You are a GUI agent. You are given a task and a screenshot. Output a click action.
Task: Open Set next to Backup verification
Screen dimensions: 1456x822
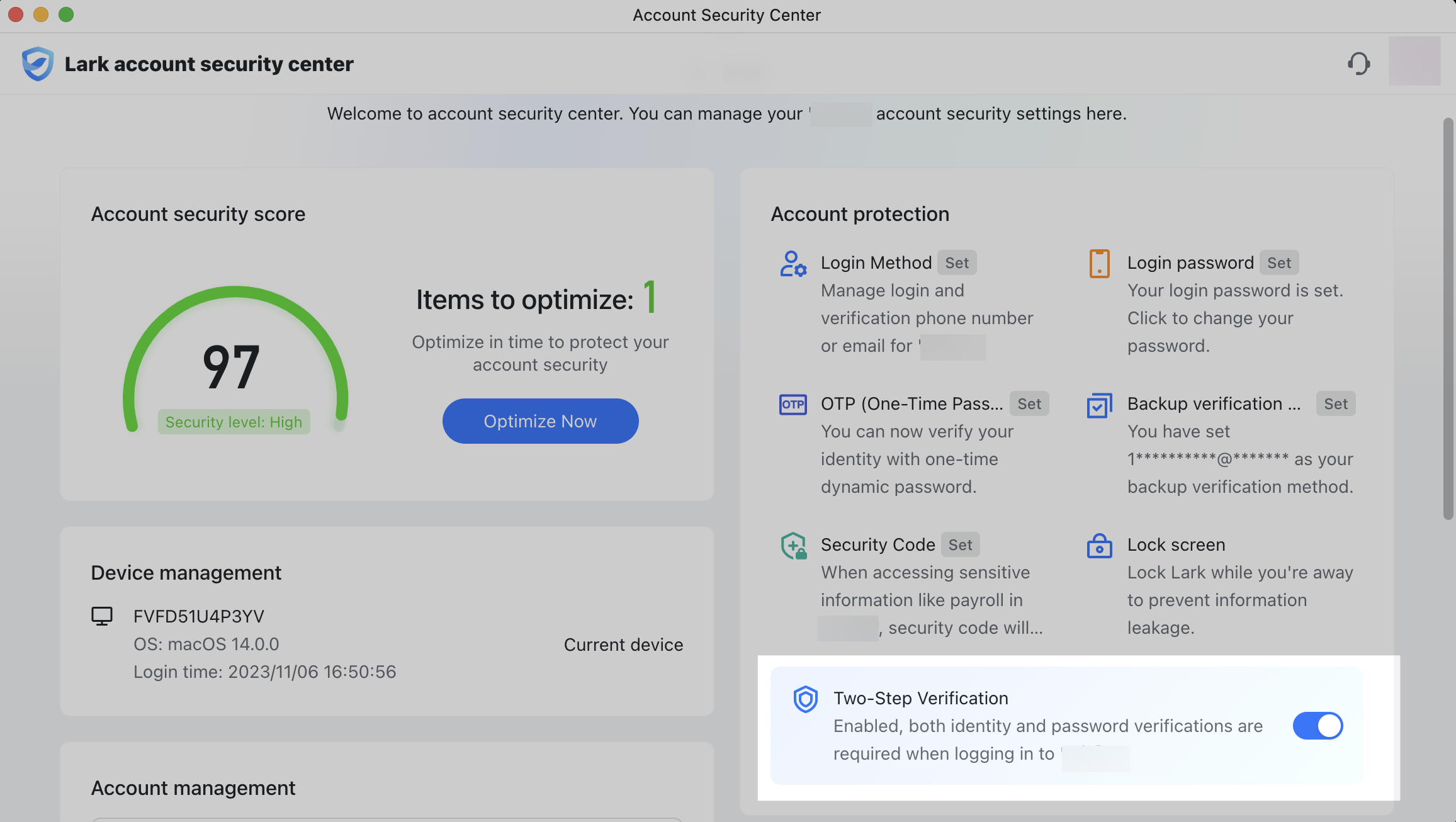pos(1336,403)
